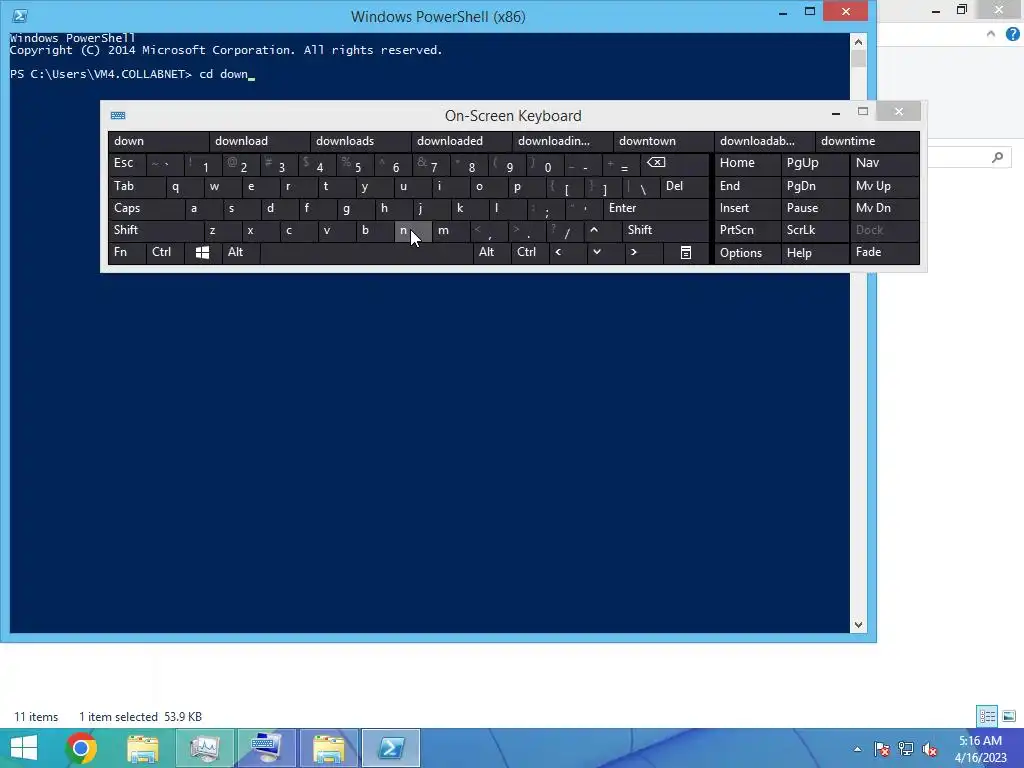Click the network tray icon
This screenshot has width=1024, height=768.
(x=906, y=749)
